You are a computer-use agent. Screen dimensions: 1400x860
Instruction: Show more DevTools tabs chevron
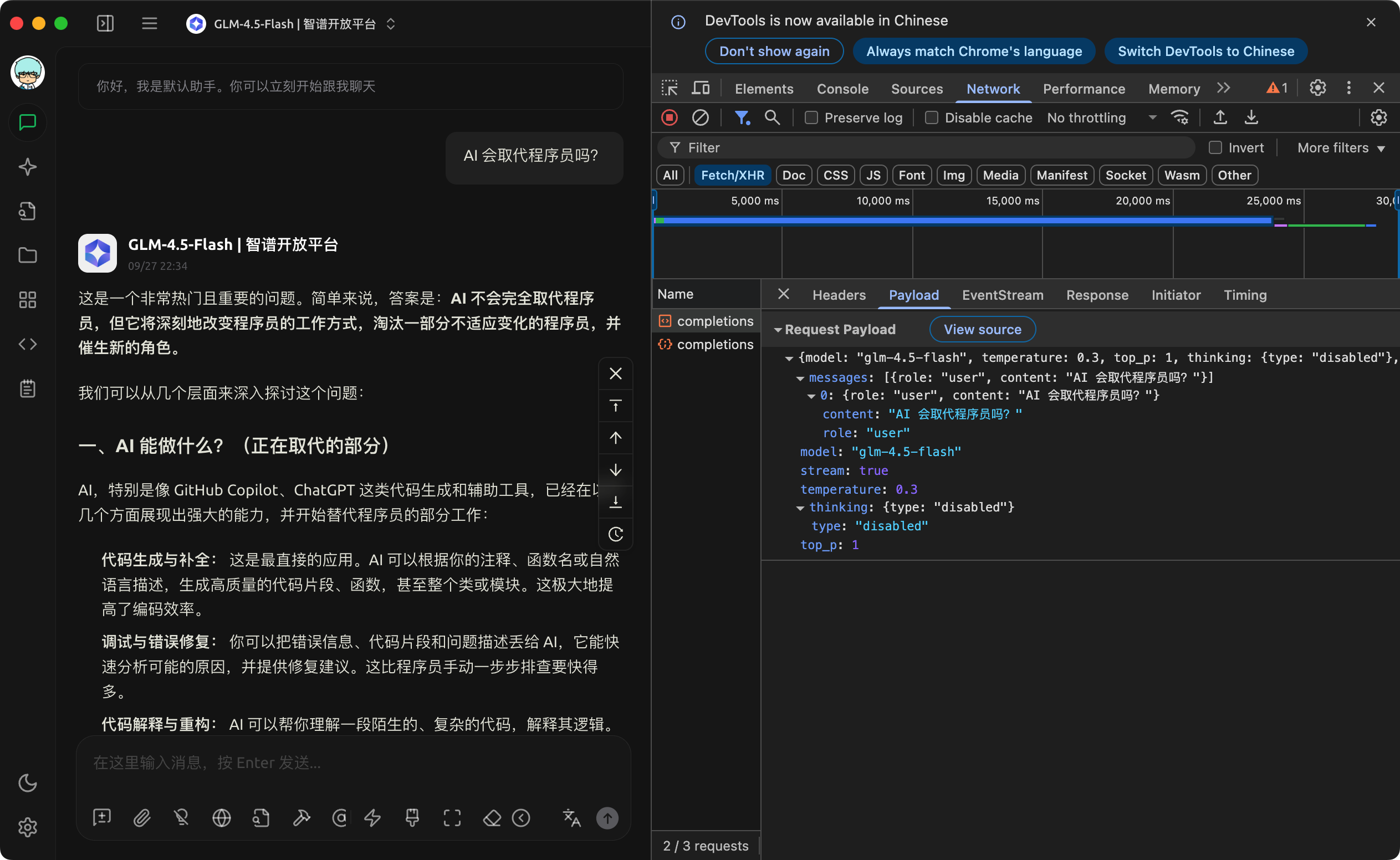[1223, 88]
